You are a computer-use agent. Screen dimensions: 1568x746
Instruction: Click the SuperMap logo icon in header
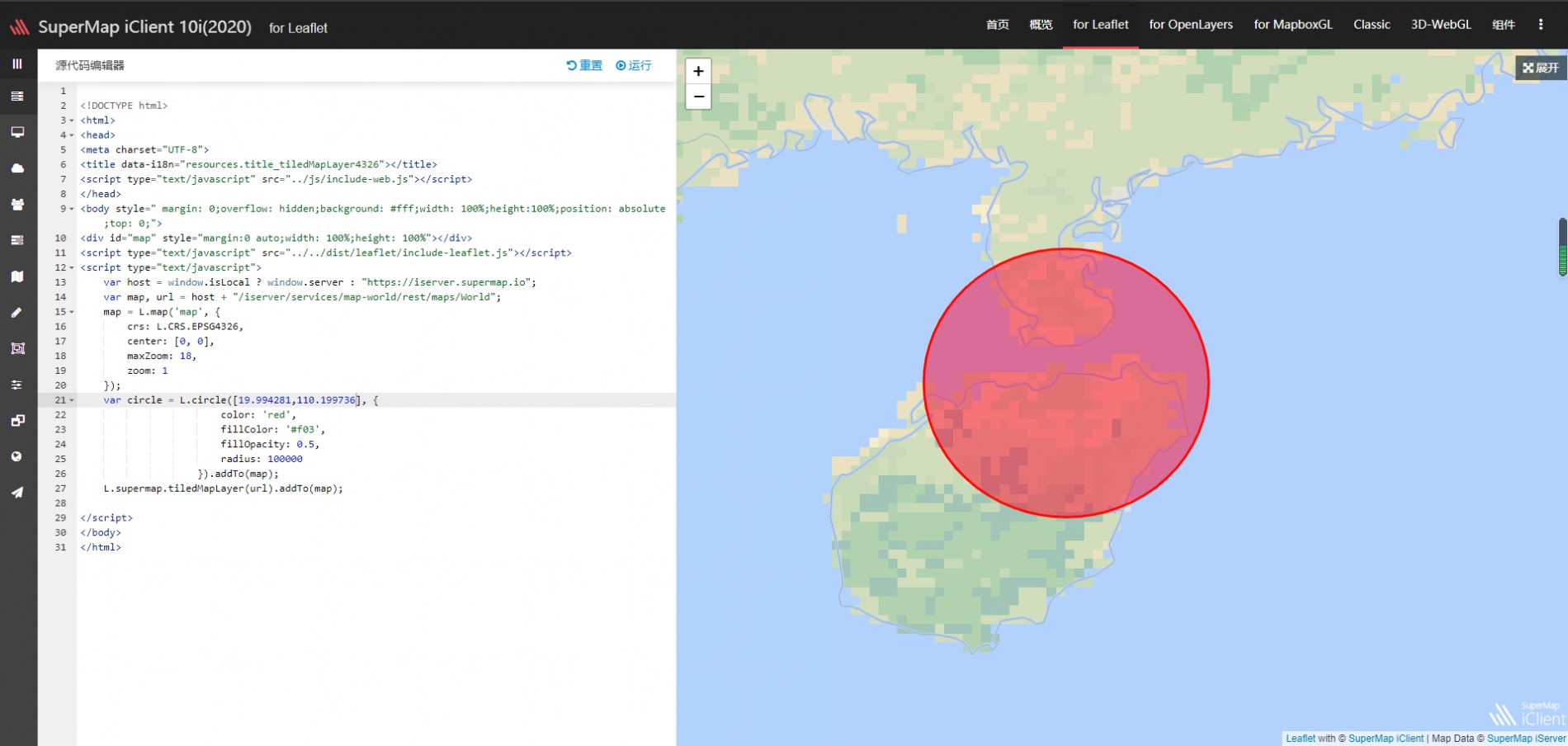coord(20,27)
